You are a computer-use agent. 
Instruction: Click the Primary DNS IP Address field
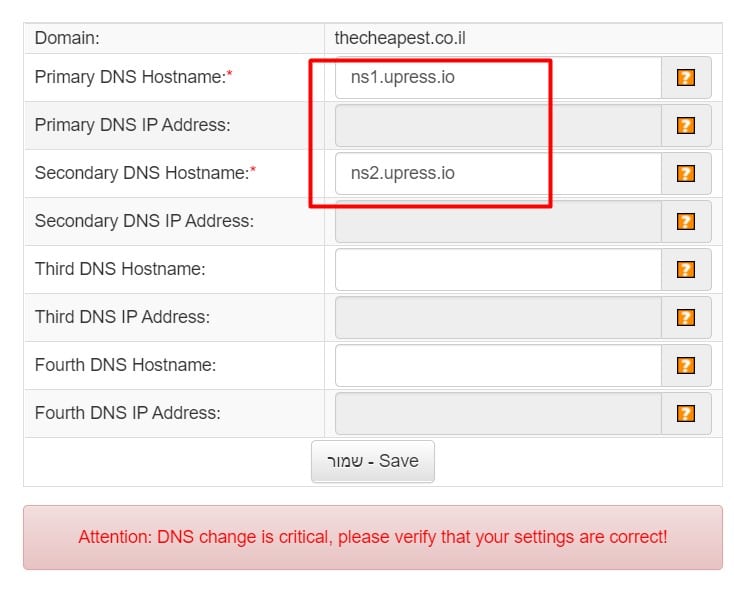tap(498, 125)
